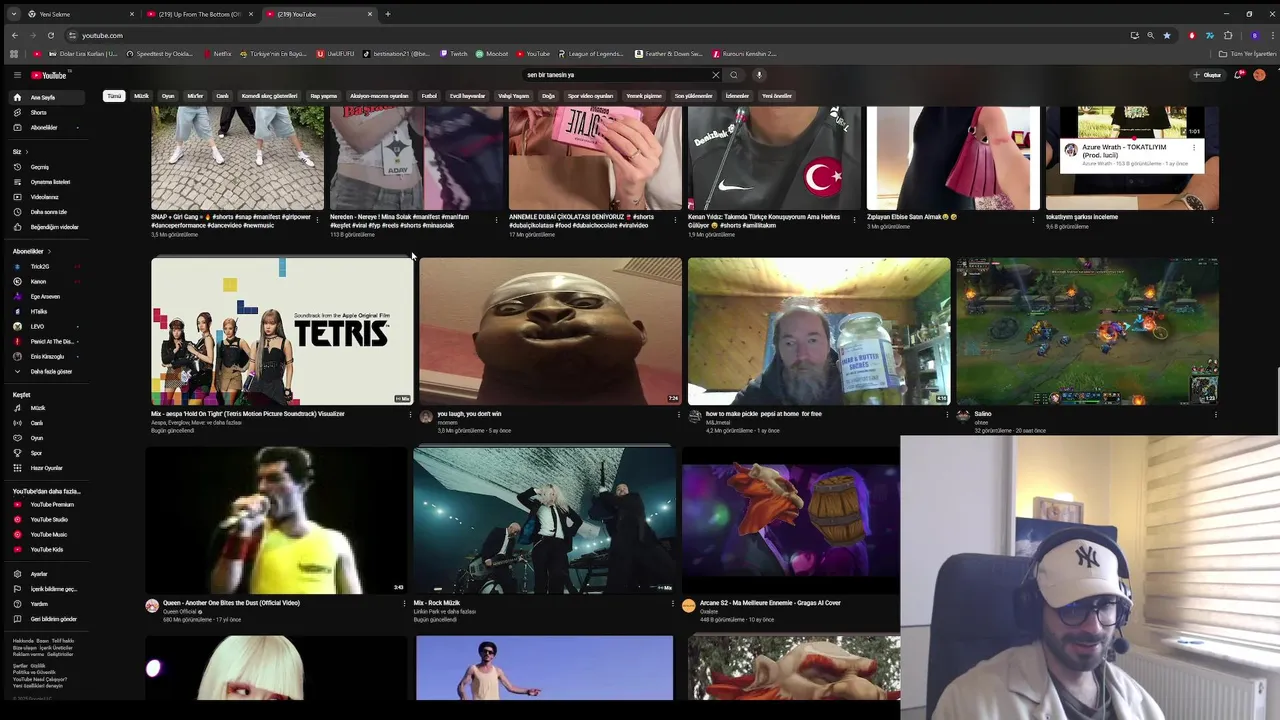This screenshot has width=1280, height=720.
Task: Play the TETRIS aespa mix thumbnail
Action: (x=282, y=331)
